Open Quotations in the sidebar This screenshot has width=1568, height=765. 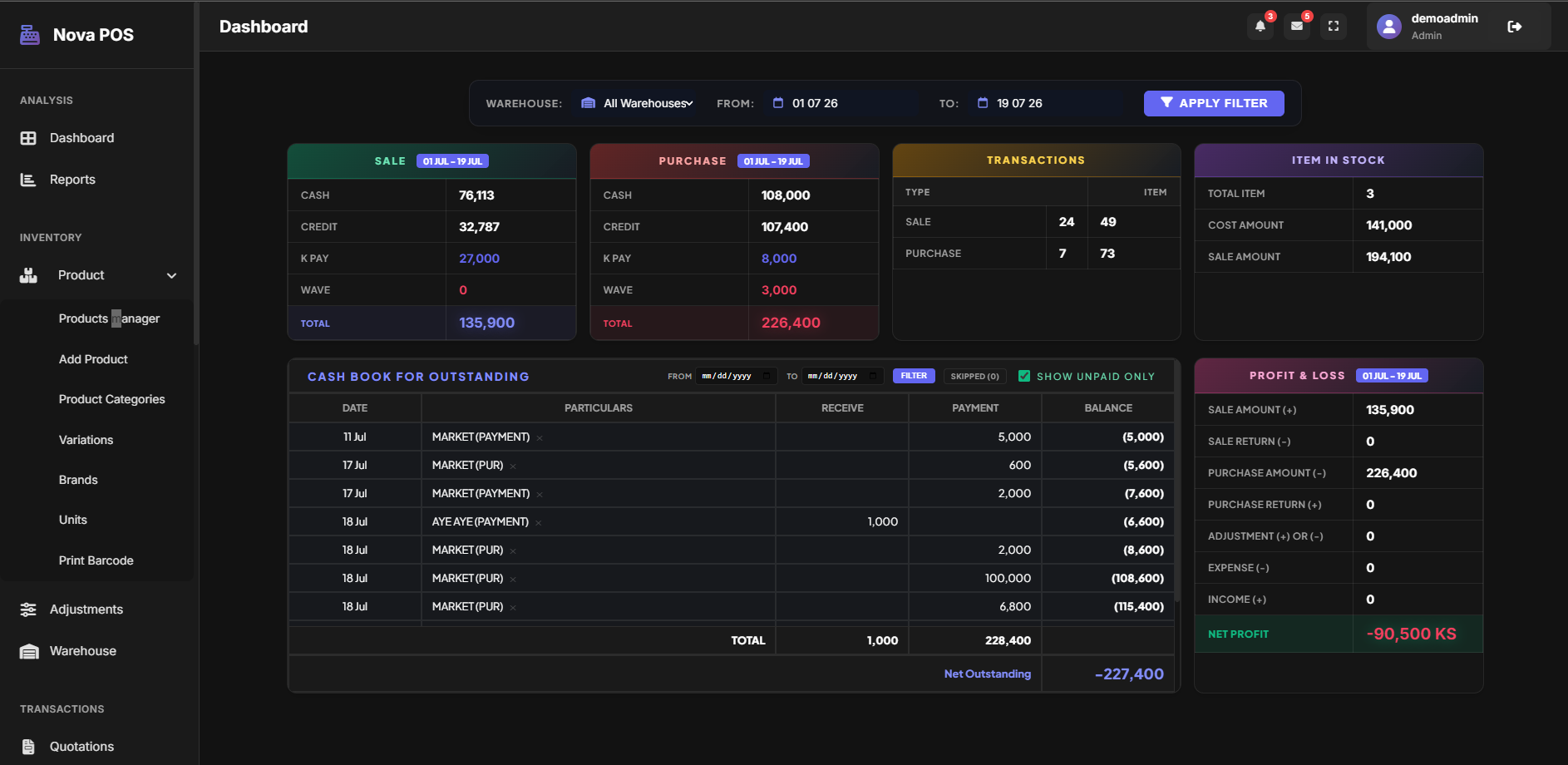[81, 747]
